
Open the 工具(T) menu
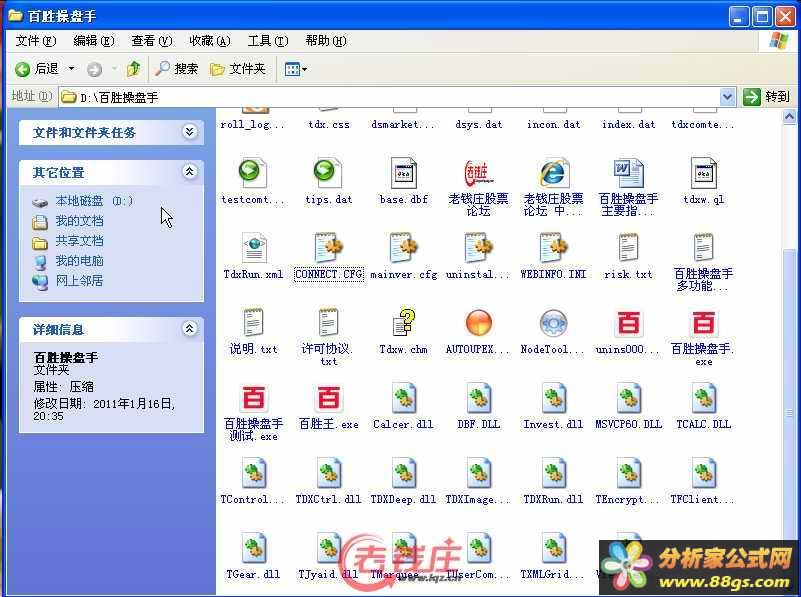pos(268,40)
